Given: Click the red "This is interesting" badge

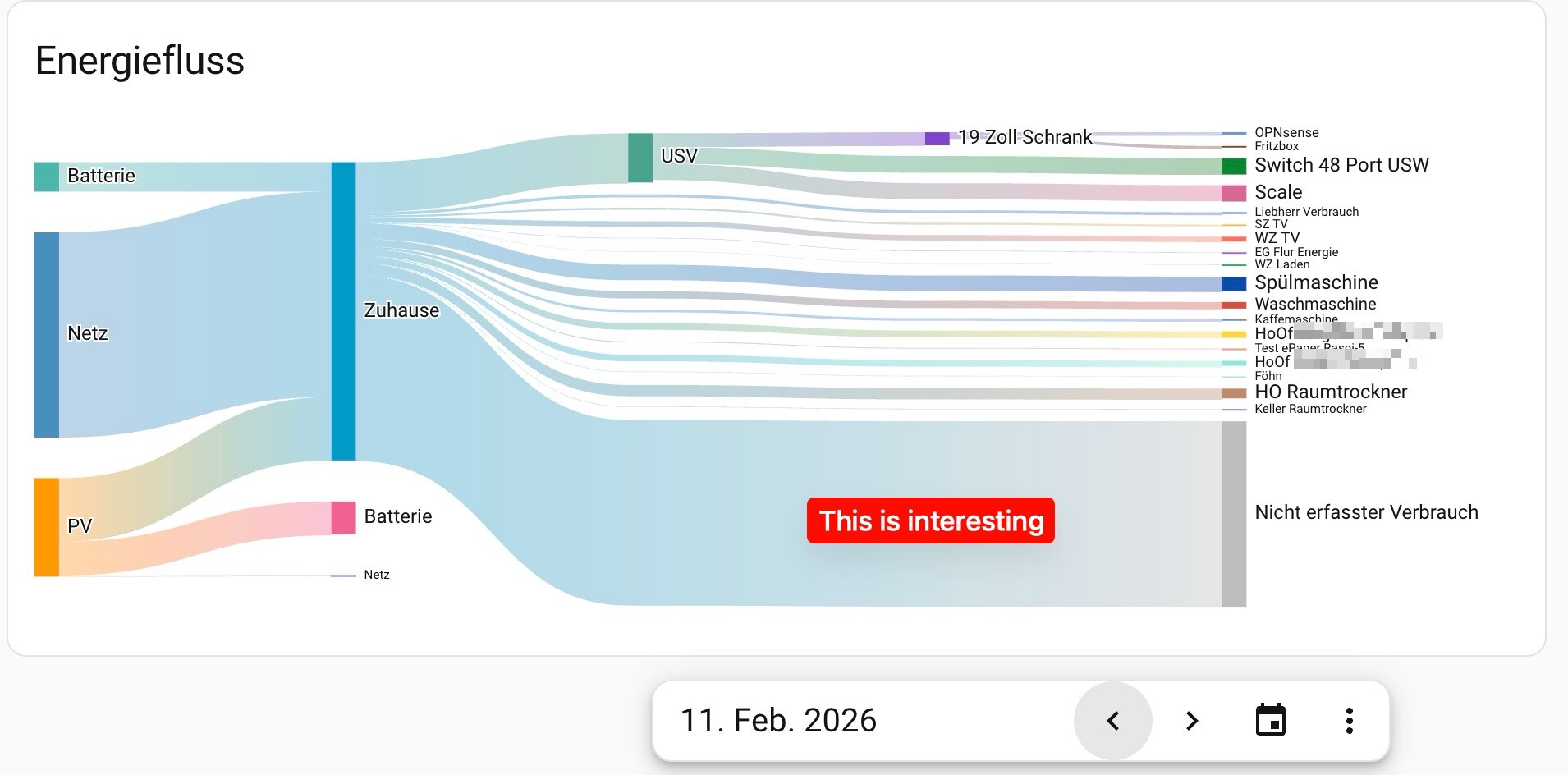Looking at the screenshot, I should click(930, 520).
